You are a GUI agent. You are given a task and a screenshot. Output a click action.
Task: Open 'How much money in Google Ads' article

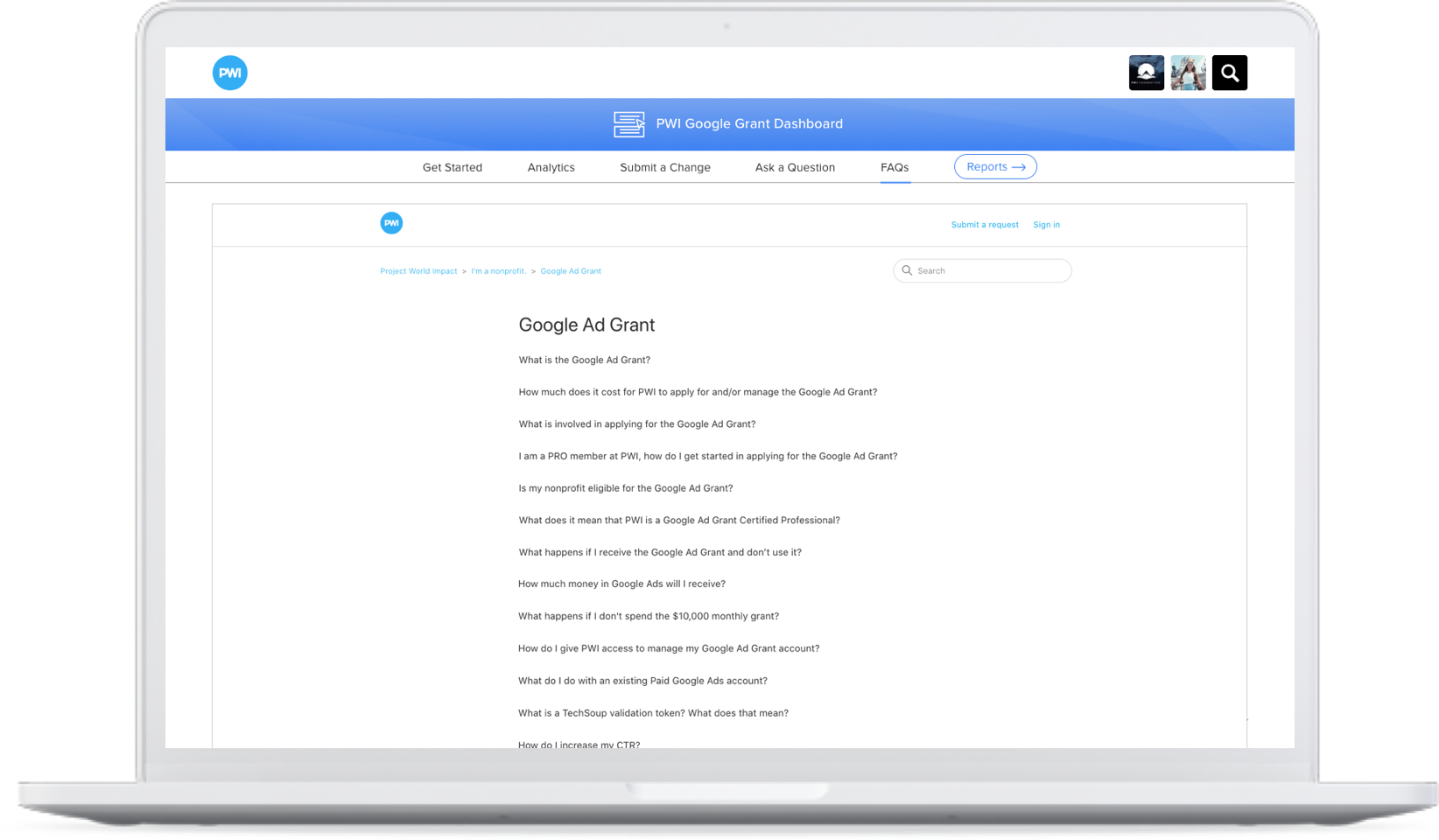(x=621, y=584)
